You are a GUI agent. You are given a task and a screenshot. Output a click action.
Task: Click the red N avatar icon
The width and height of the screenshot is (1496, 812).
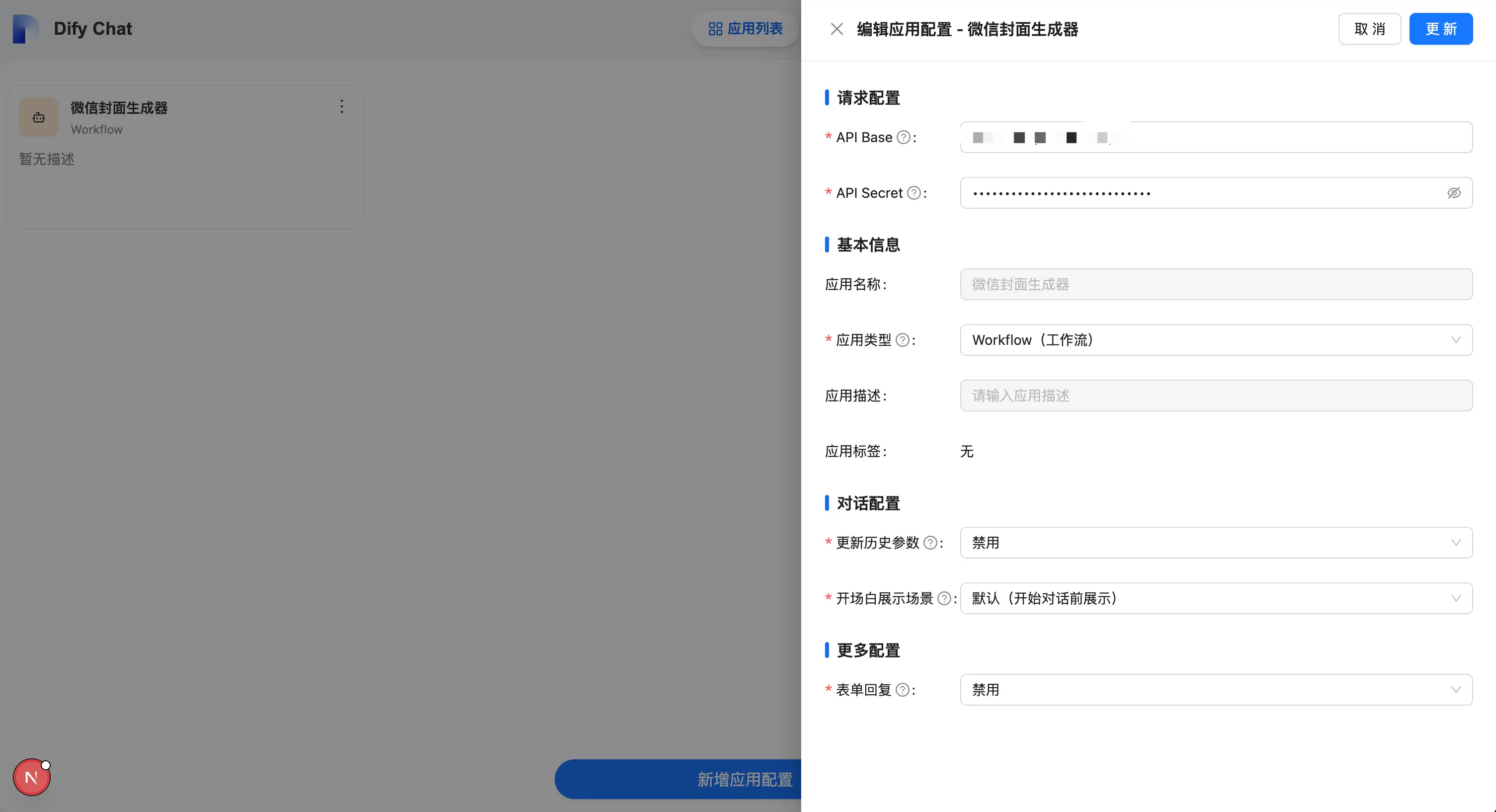tap(31, 777)
